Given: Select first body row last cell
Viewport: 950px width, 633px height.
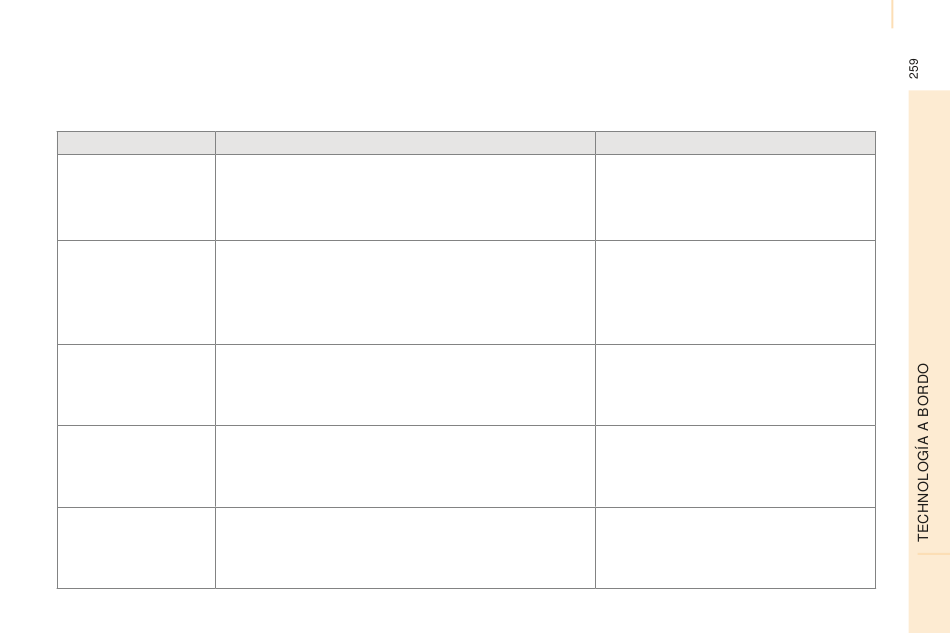Looking at the screenshot, I should coord(736,197).
